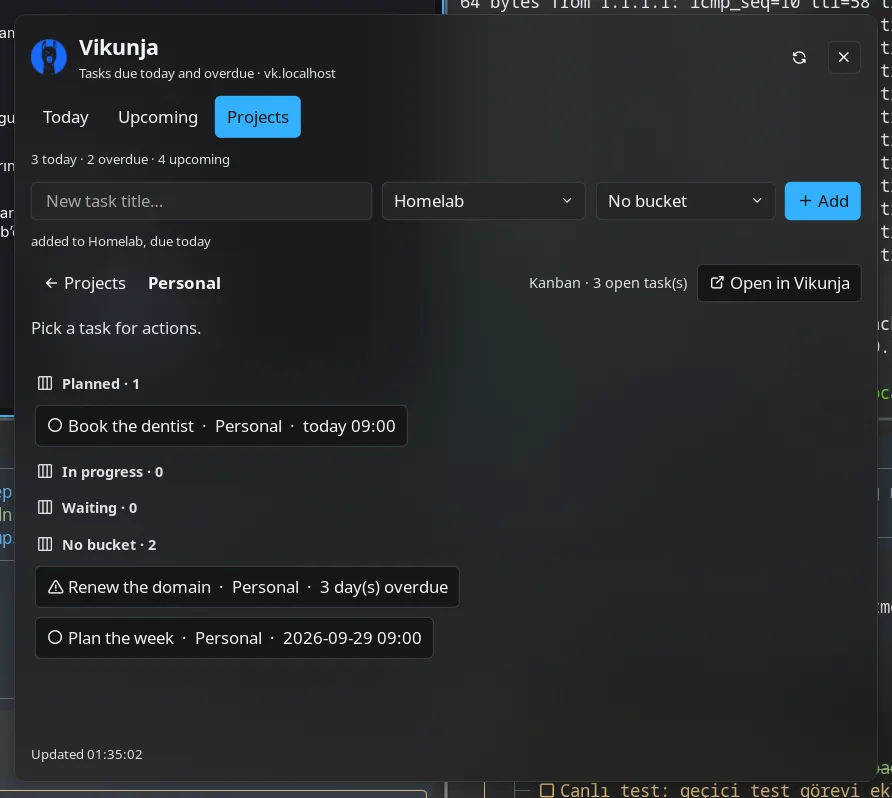Click the added to Homelab status text
This screenshot has width=892, height=798.
pyautogui.click(x=121, y=242)
